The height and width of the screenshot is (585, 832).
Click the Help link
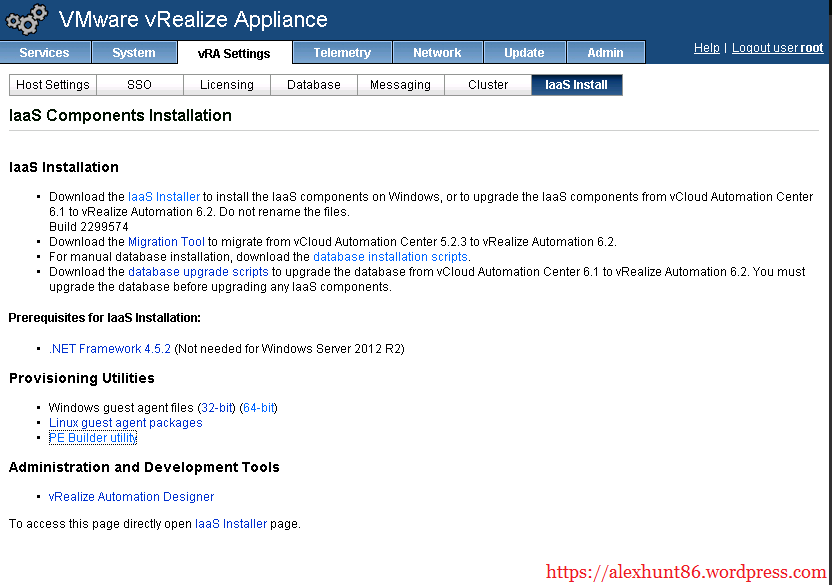706,48
